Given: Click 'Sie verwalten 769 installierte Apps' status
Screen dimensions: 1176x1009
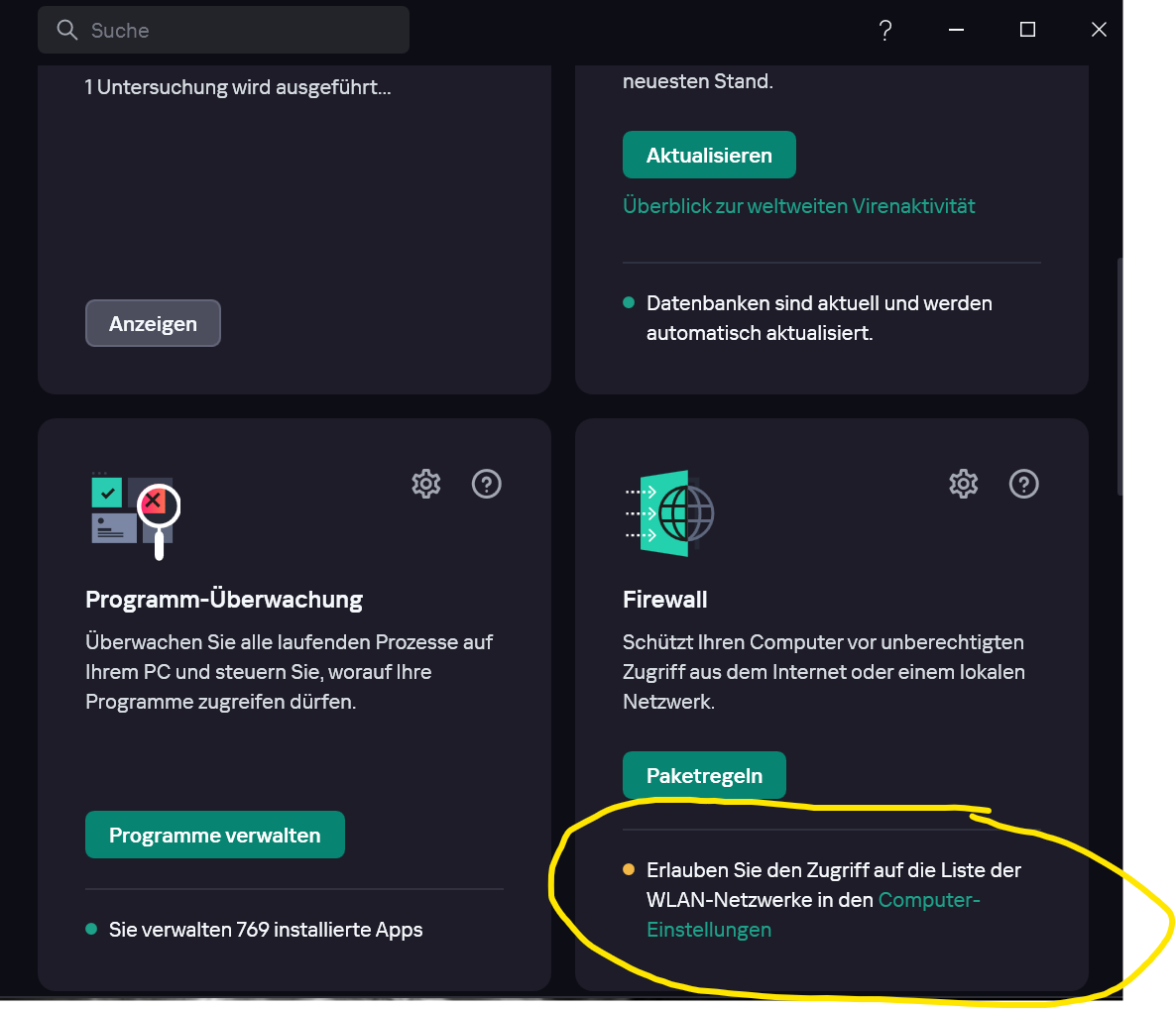Looking at the screenshot, I should tap(266, 930).
